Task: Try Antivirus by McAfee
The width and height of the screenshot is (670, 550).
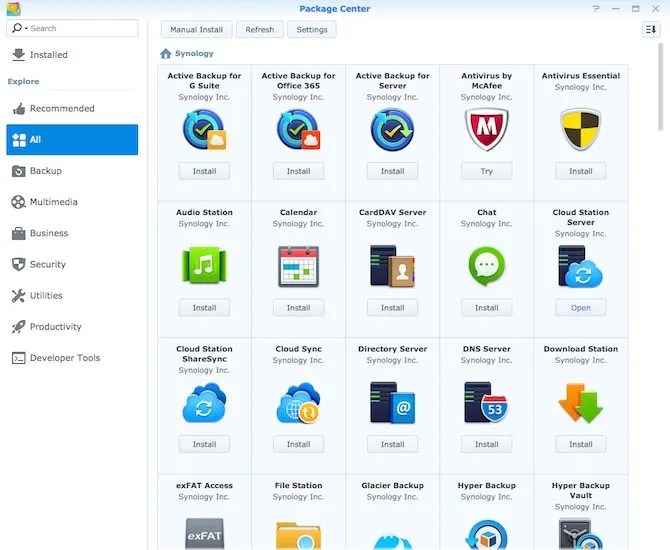Action: (x=486, y=171)
